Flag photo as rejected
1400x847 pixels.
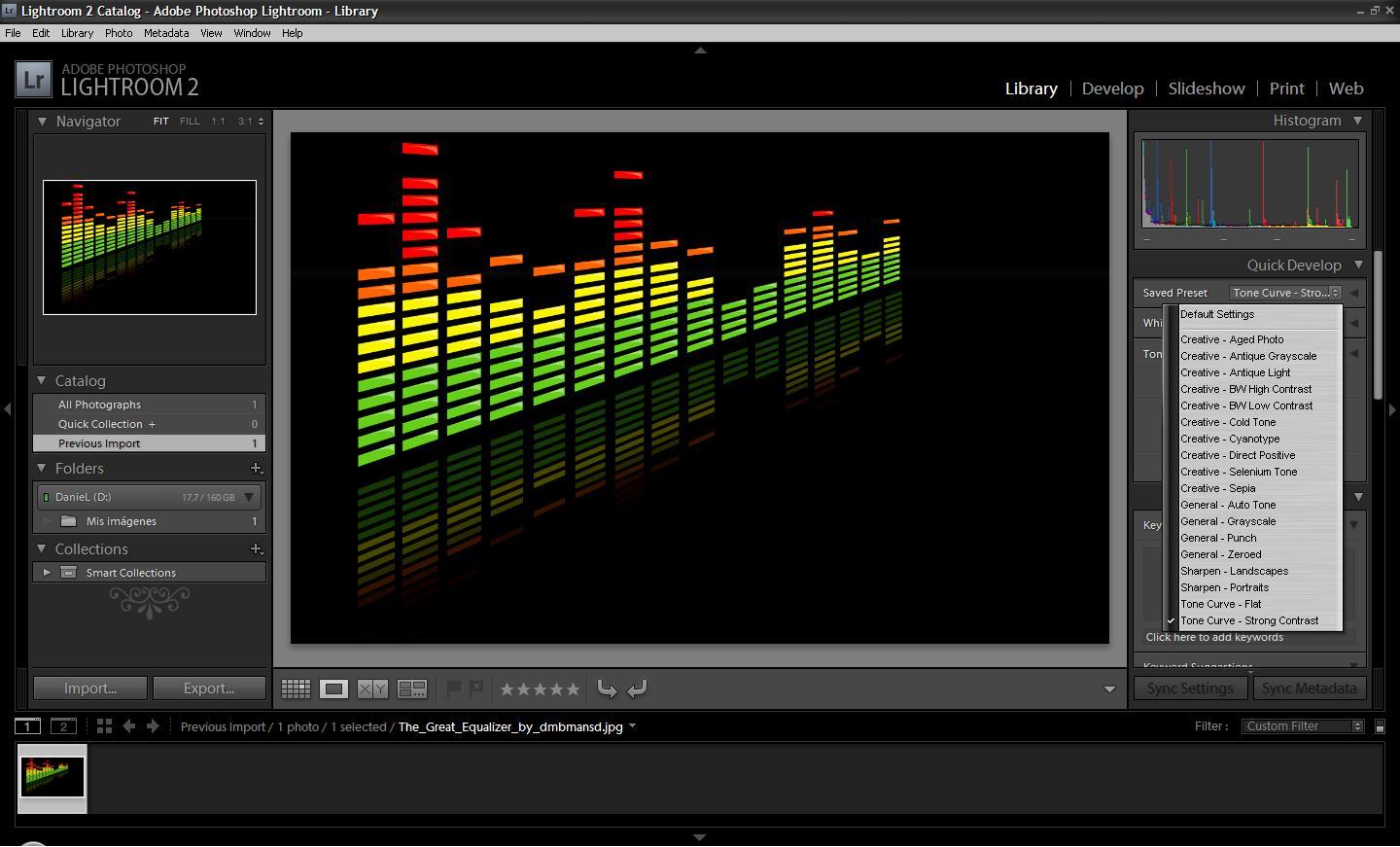point(476,688)
